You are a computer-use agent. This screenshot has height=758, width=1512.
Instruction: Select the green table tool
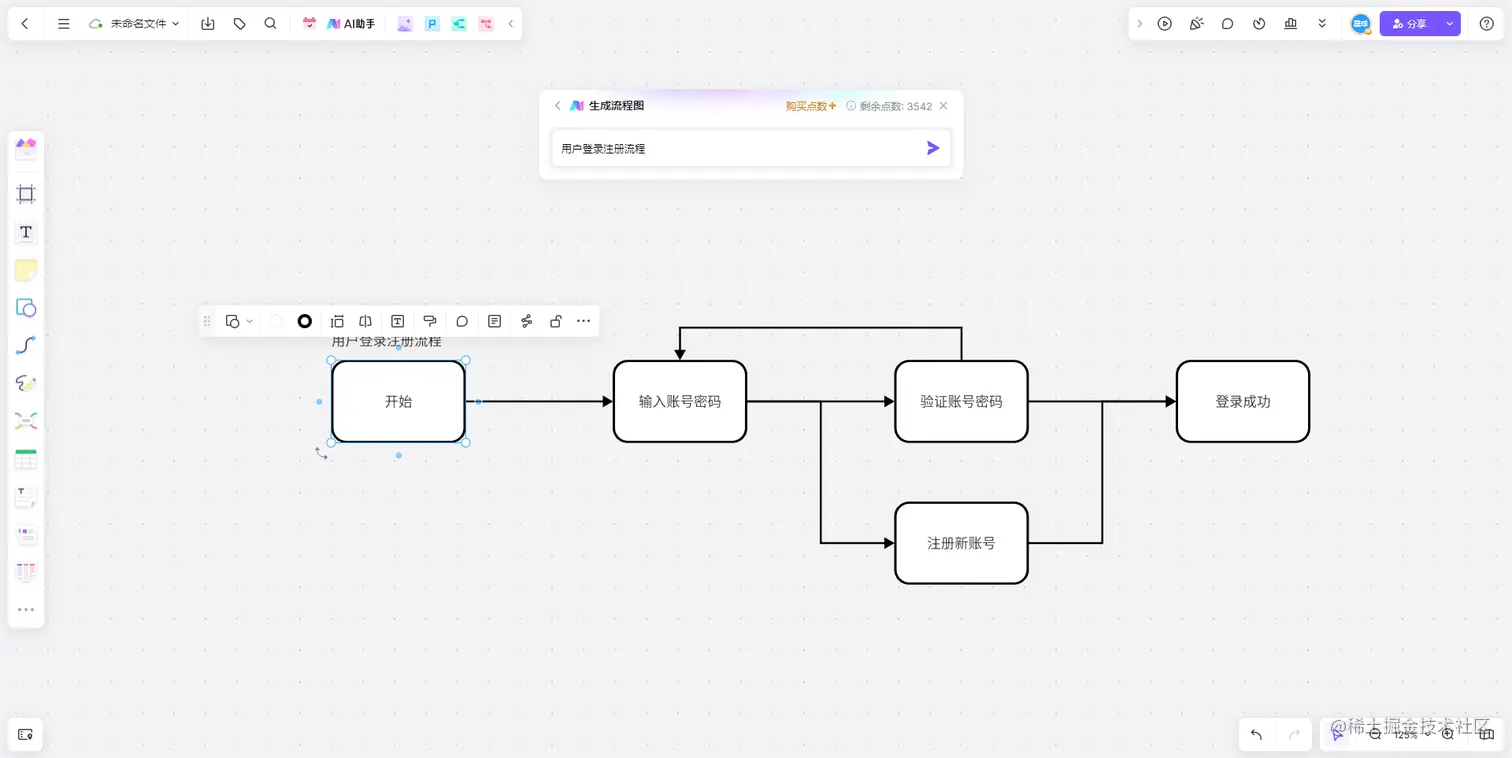(x=26, y=460)
